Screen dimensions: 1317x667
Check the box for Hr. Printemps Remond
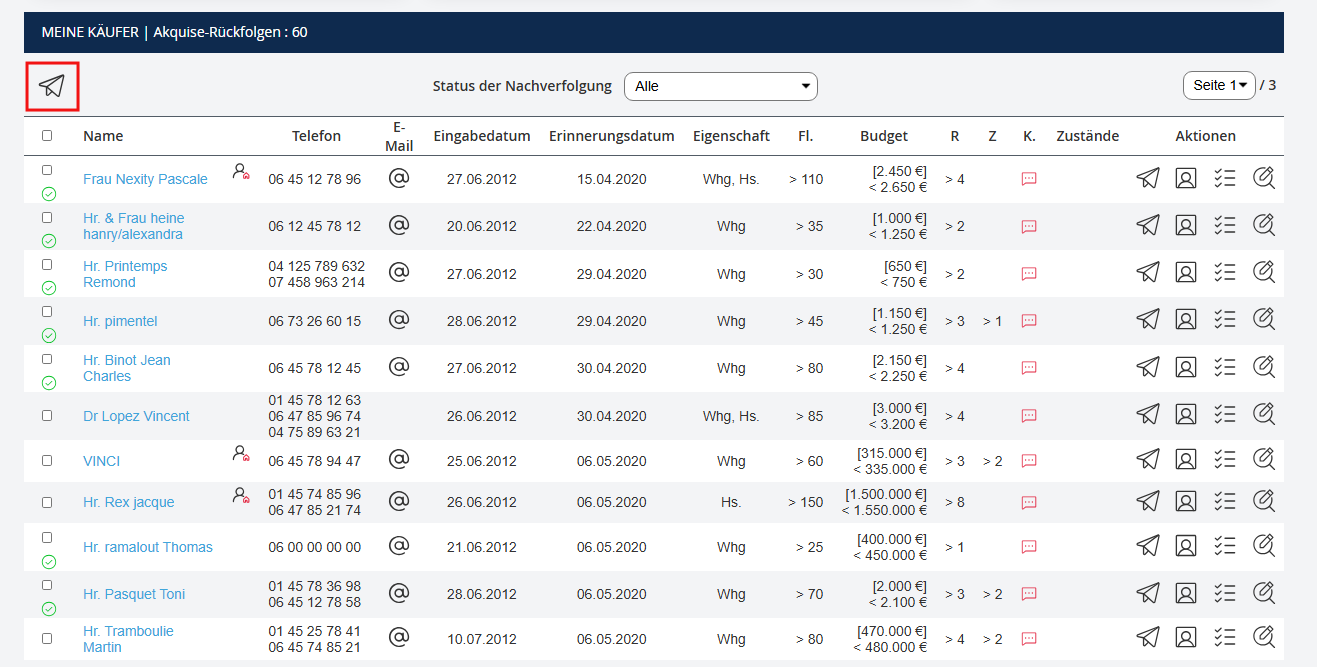47,265
